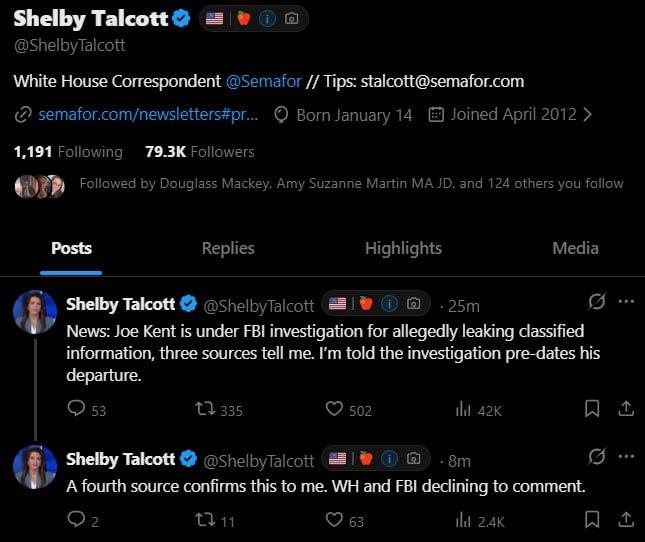The width and height of the screenshot is (645, 542).
Task: Switch to the Replies tab
Action: 228,248
